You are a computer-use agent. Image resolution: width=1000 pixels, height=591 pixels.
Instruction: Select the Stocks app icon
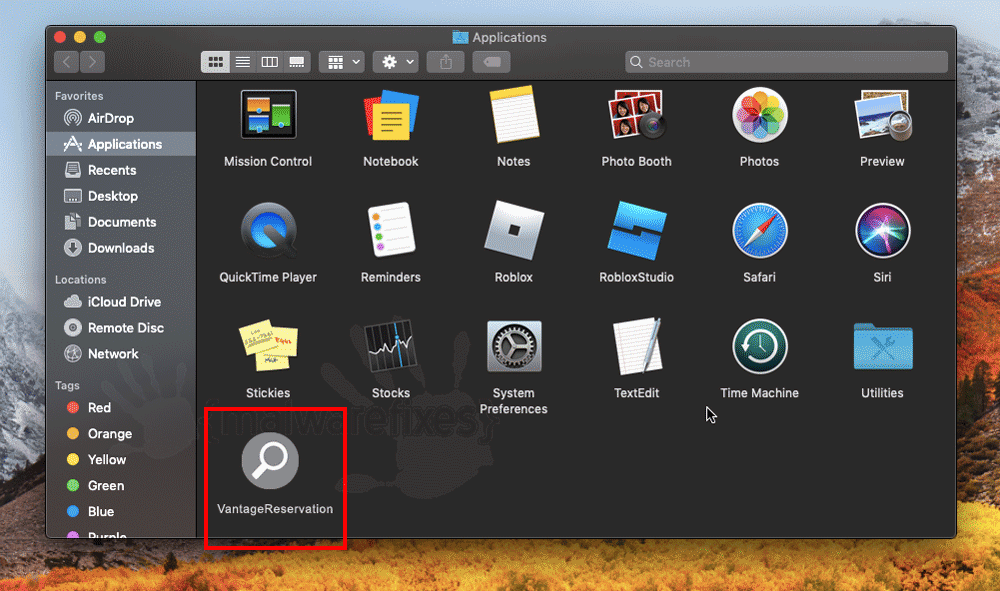pyautogui.click(x=391, y=346)
